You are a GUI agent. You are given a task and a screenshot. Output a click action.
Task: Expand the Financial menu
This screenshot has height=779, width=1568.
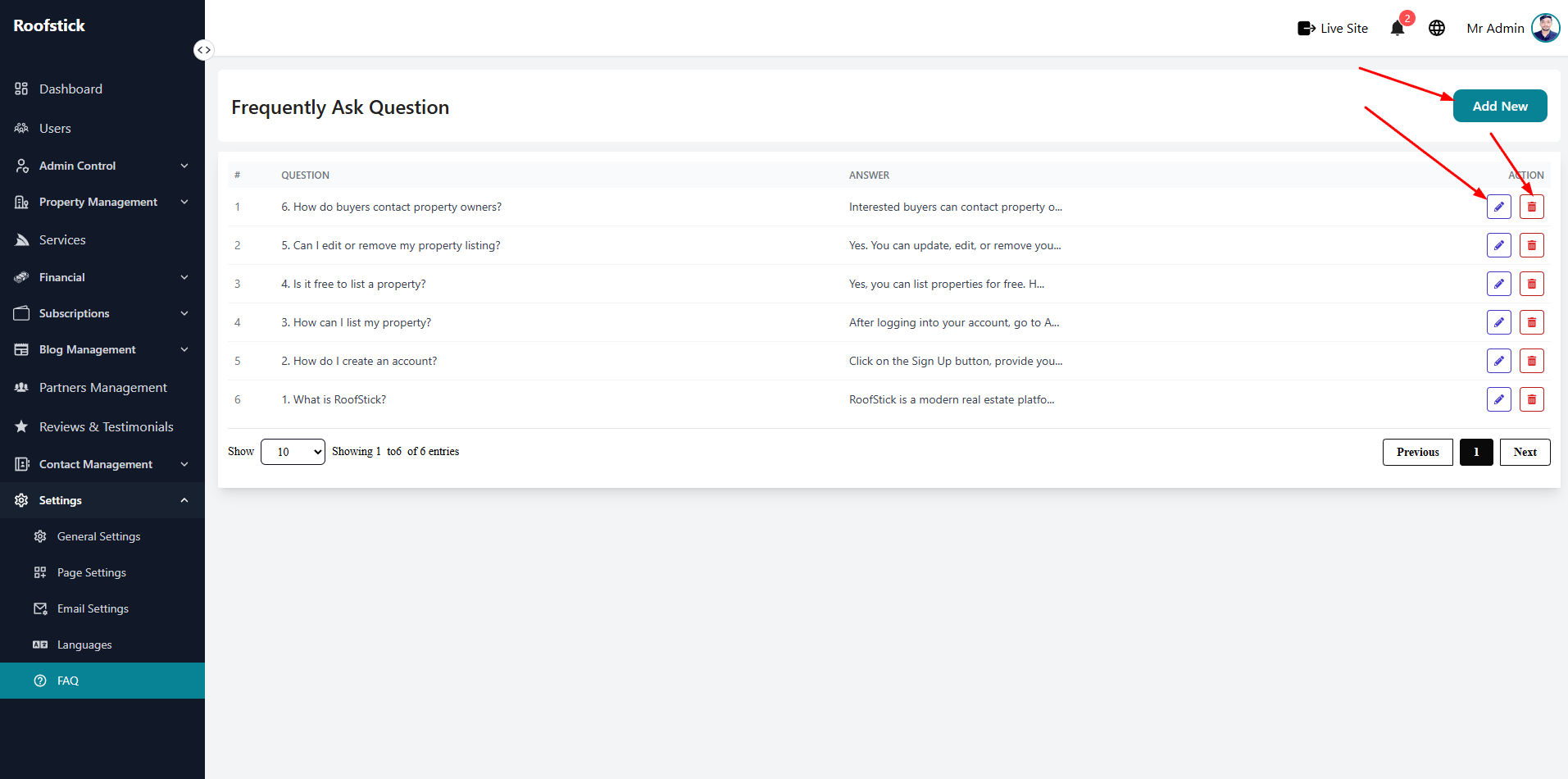tap(102, 277)
